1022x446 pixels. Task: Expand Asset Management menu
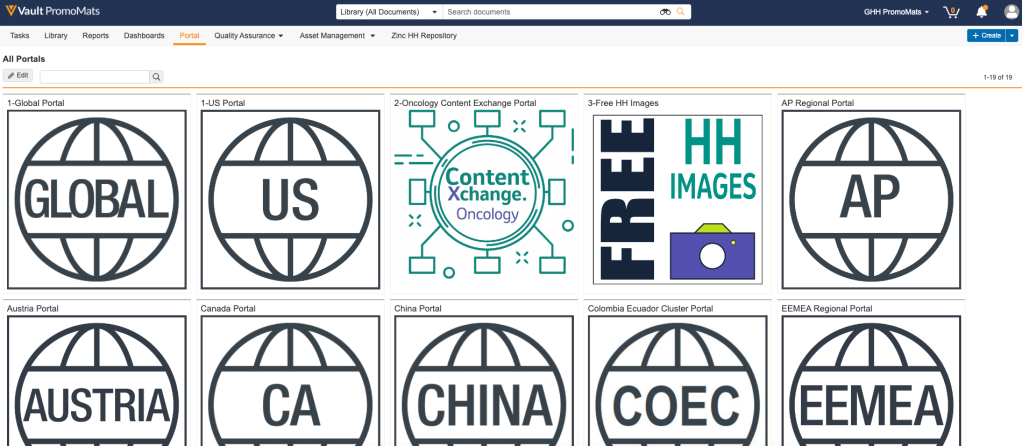point(338,36)
